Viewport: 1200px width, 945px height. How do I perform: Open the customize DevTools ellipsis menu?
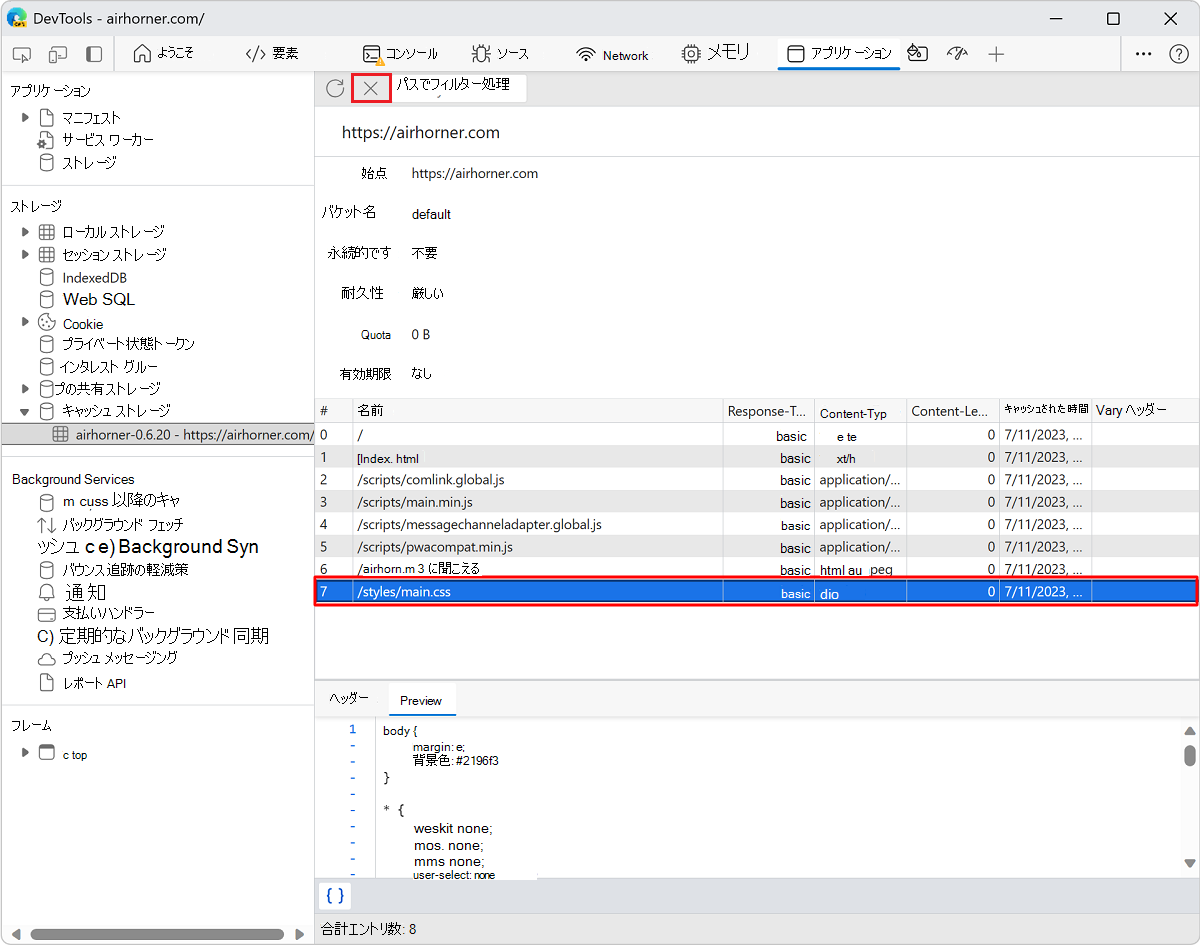tap(1144, 54)
